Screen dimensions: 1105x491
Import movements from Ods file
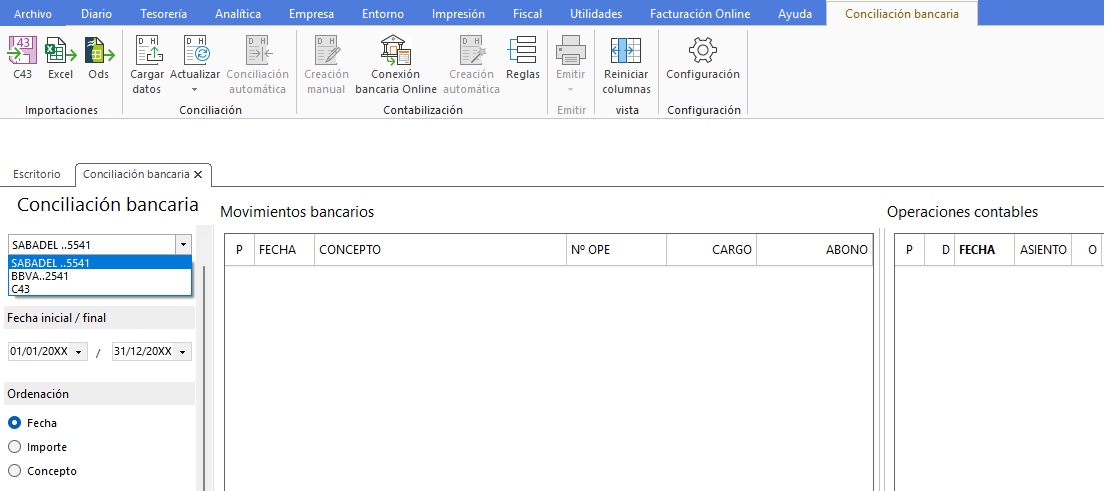coord(99,57)
